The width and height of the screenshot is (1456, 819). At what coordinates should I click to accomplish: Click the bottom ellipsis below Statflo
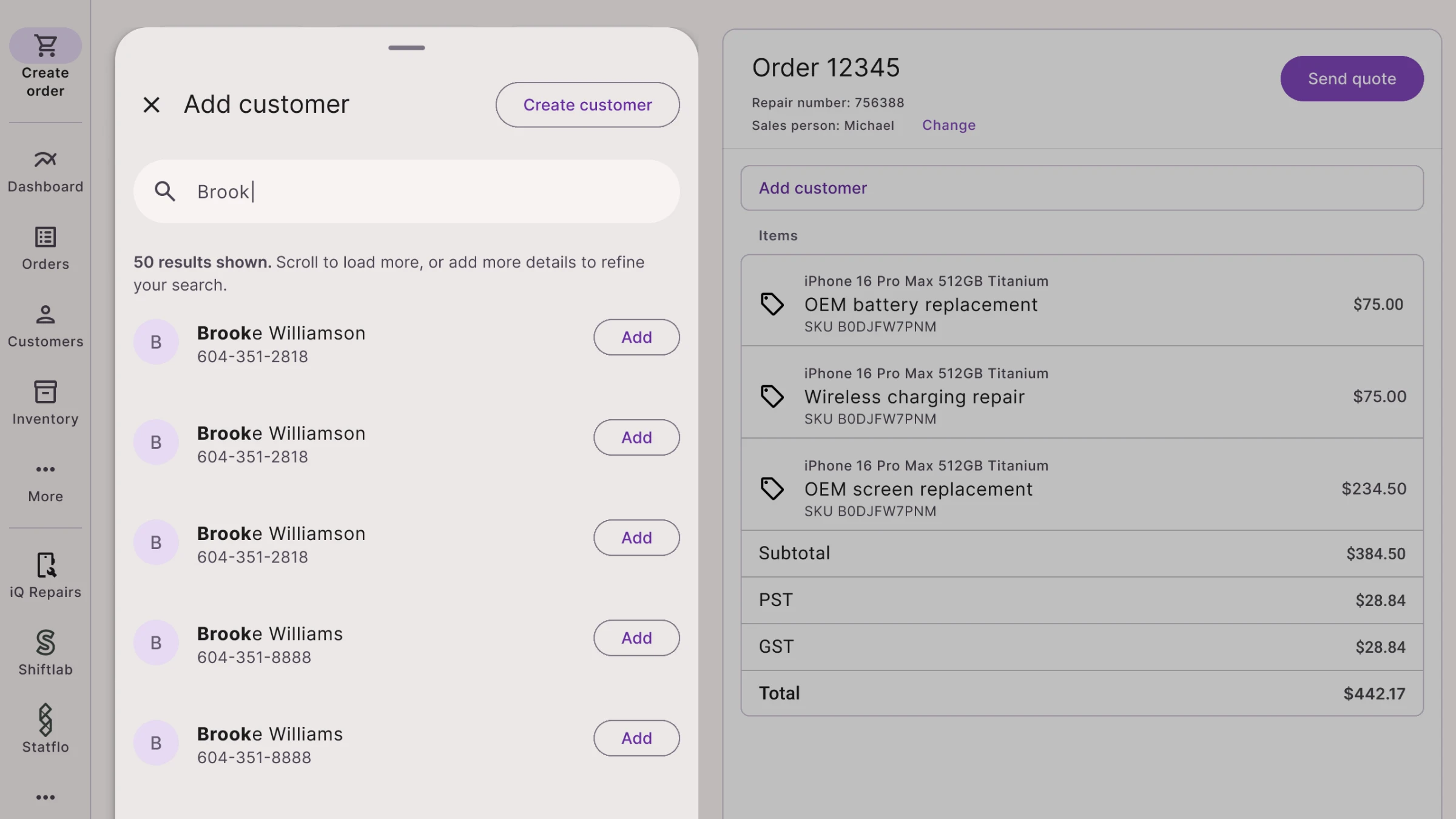click(x=45, y=797)
